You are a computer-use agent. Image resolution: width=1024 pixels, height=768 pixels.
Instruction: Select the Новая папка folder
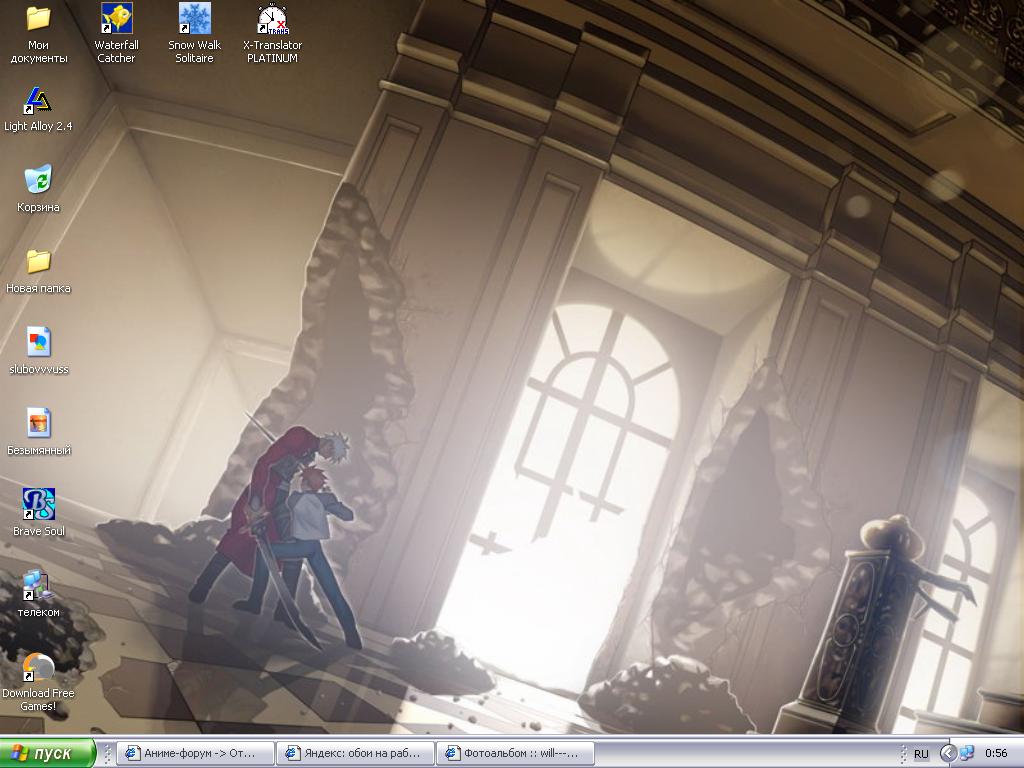(39, 261)
